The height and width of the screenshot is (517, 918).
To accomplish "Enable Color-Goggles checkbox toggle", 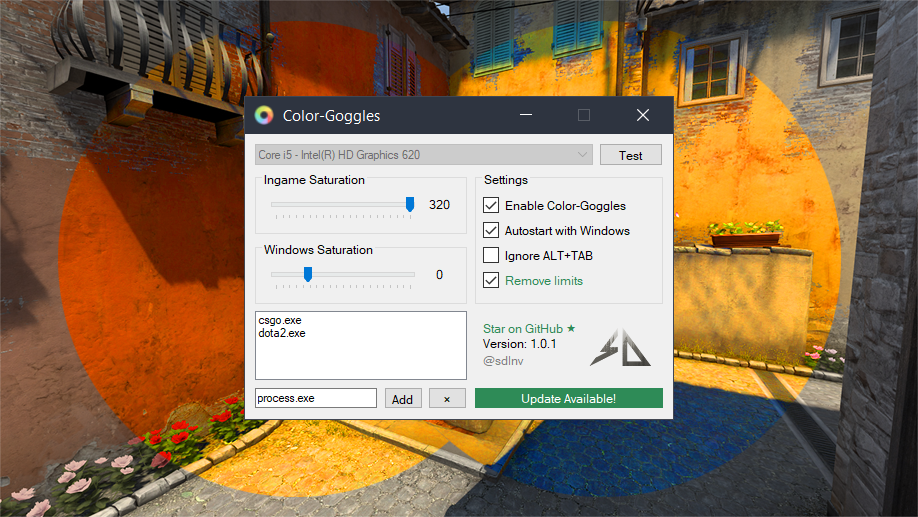I will pyautogui.click(x=491, y=206).
